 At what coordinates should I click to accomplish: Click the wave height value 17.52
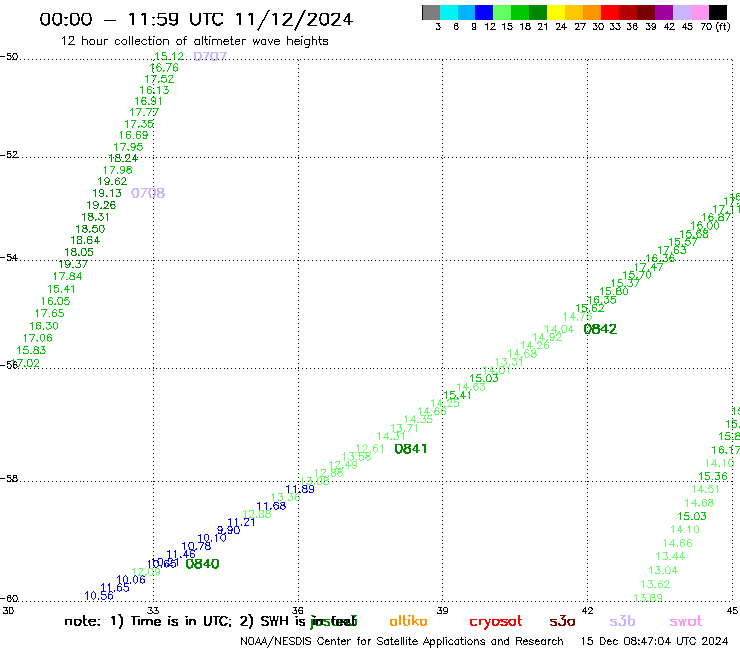coord(159,79)
